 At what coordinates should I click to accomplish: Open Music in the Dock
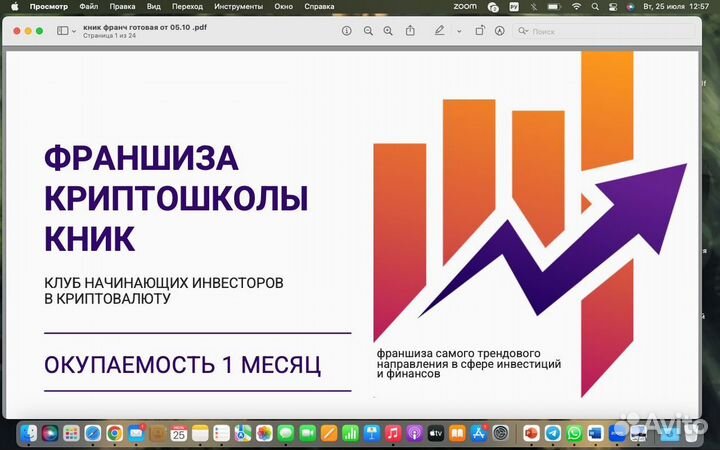coord(393,433)
